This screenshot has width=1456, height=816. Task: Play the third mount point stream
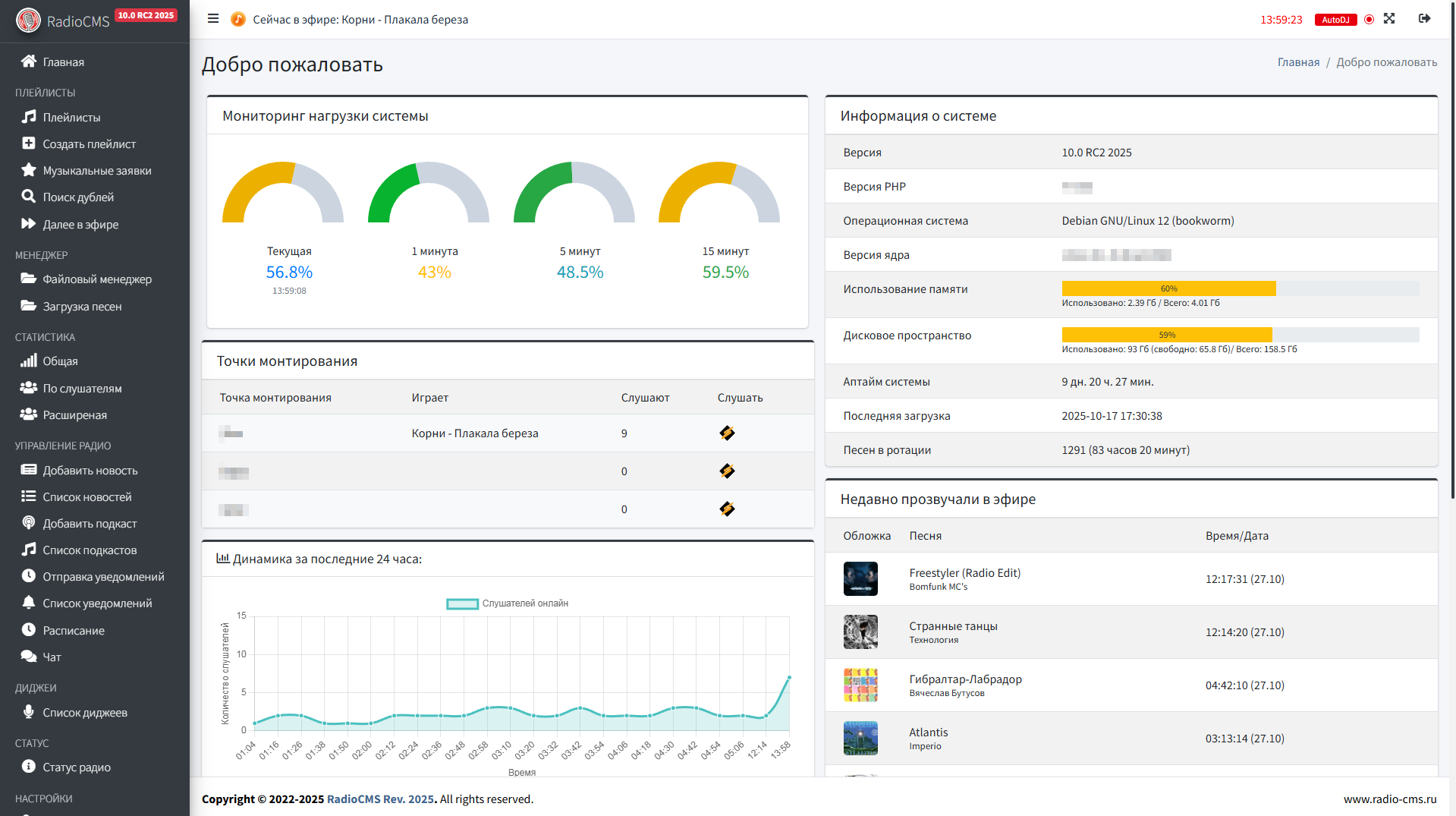click(727, 509)
